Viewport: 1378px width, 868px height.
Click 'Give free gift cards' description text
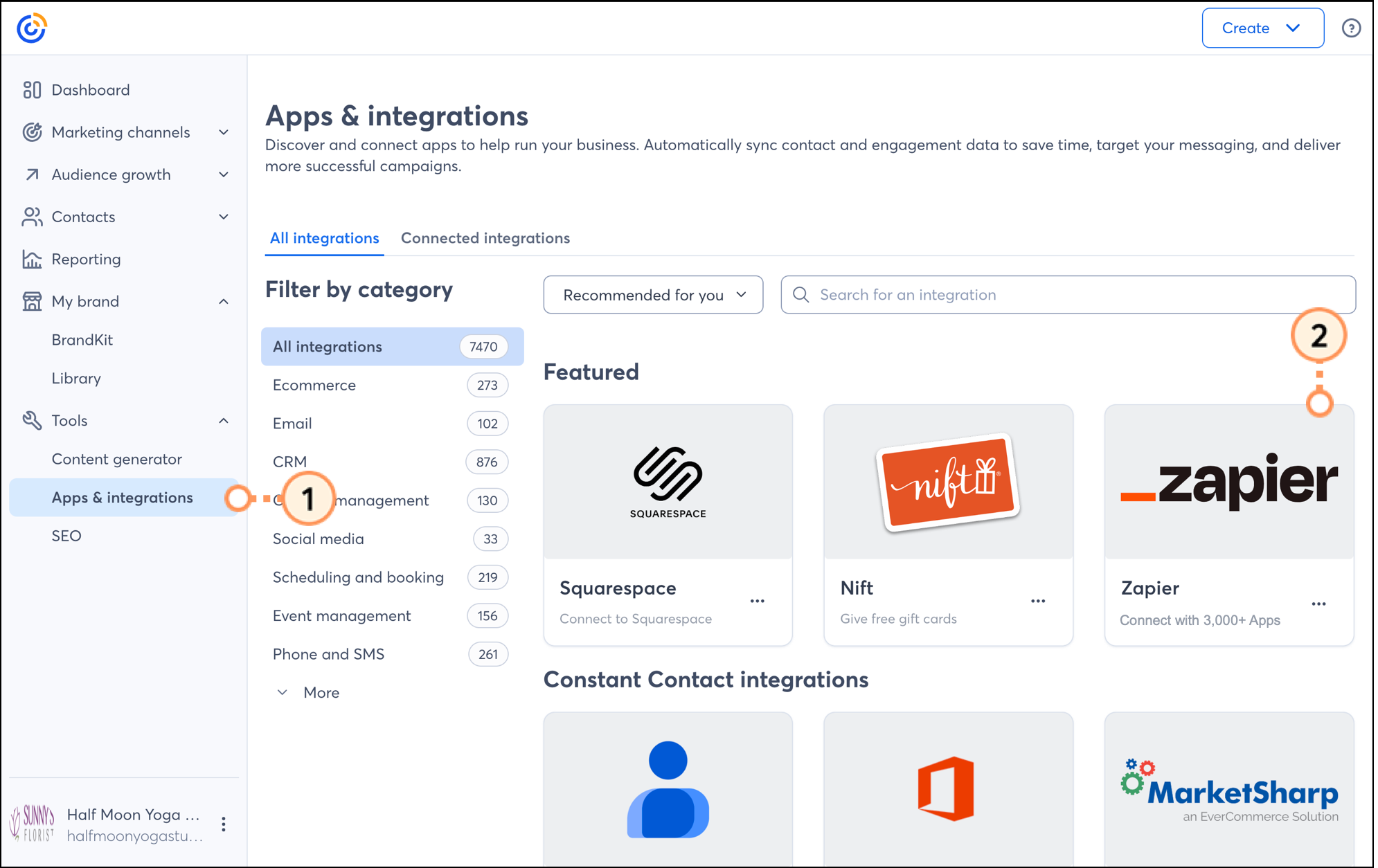898,619
